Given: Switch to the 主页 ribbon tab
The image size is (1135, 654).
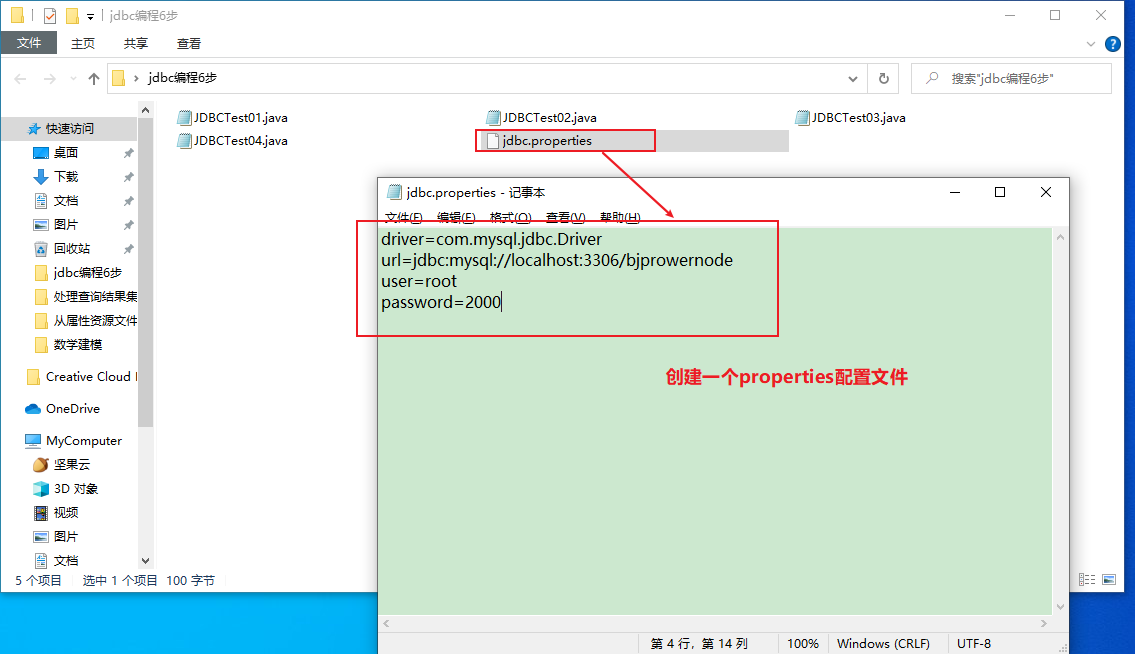Looking at the screenshot, I should click(83, 43).
